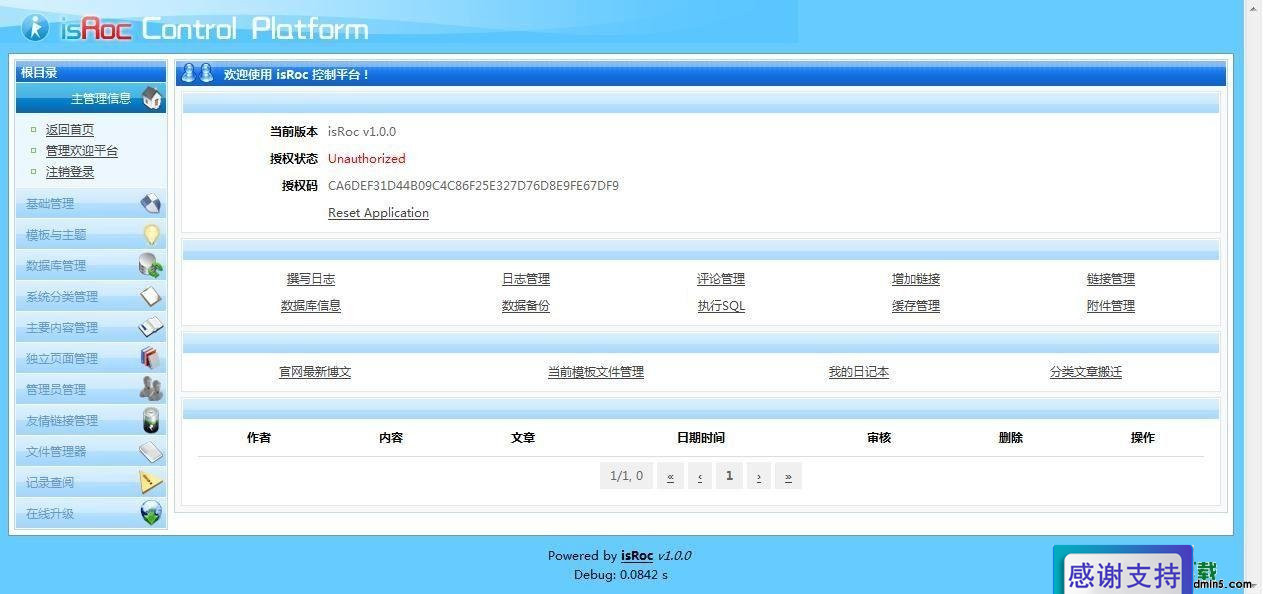Click 注销登录 to log out
1263x594 pixels.
[70, 172]
